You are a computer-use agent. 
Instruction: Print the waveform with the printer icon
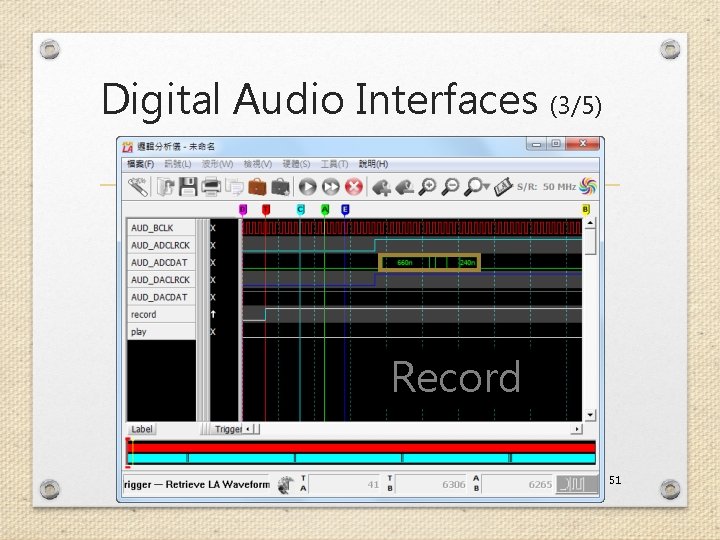[211, 187]
